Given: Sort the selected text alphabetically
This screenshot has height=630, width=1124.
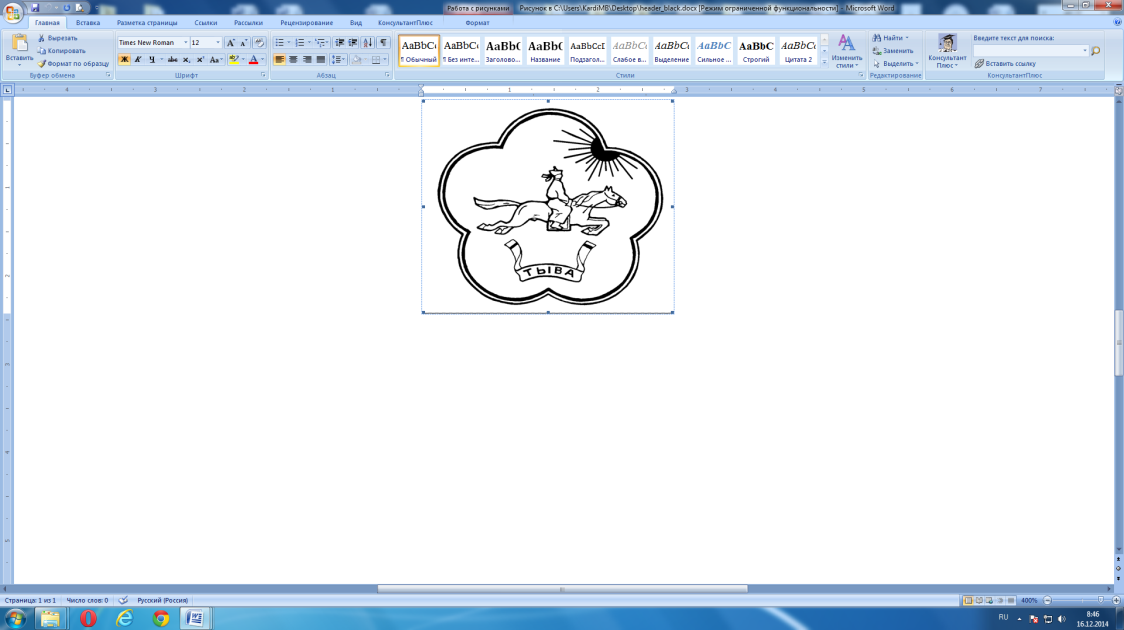Looking at the screenshot, I should pyautogui.click(x=368, y=43).
